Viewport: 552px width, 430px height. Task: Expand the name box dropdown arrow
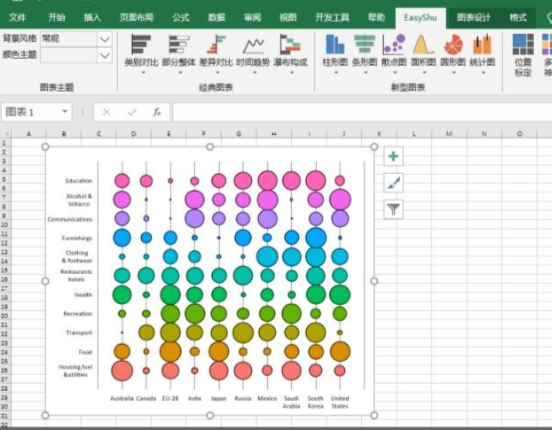click(65, 112)
